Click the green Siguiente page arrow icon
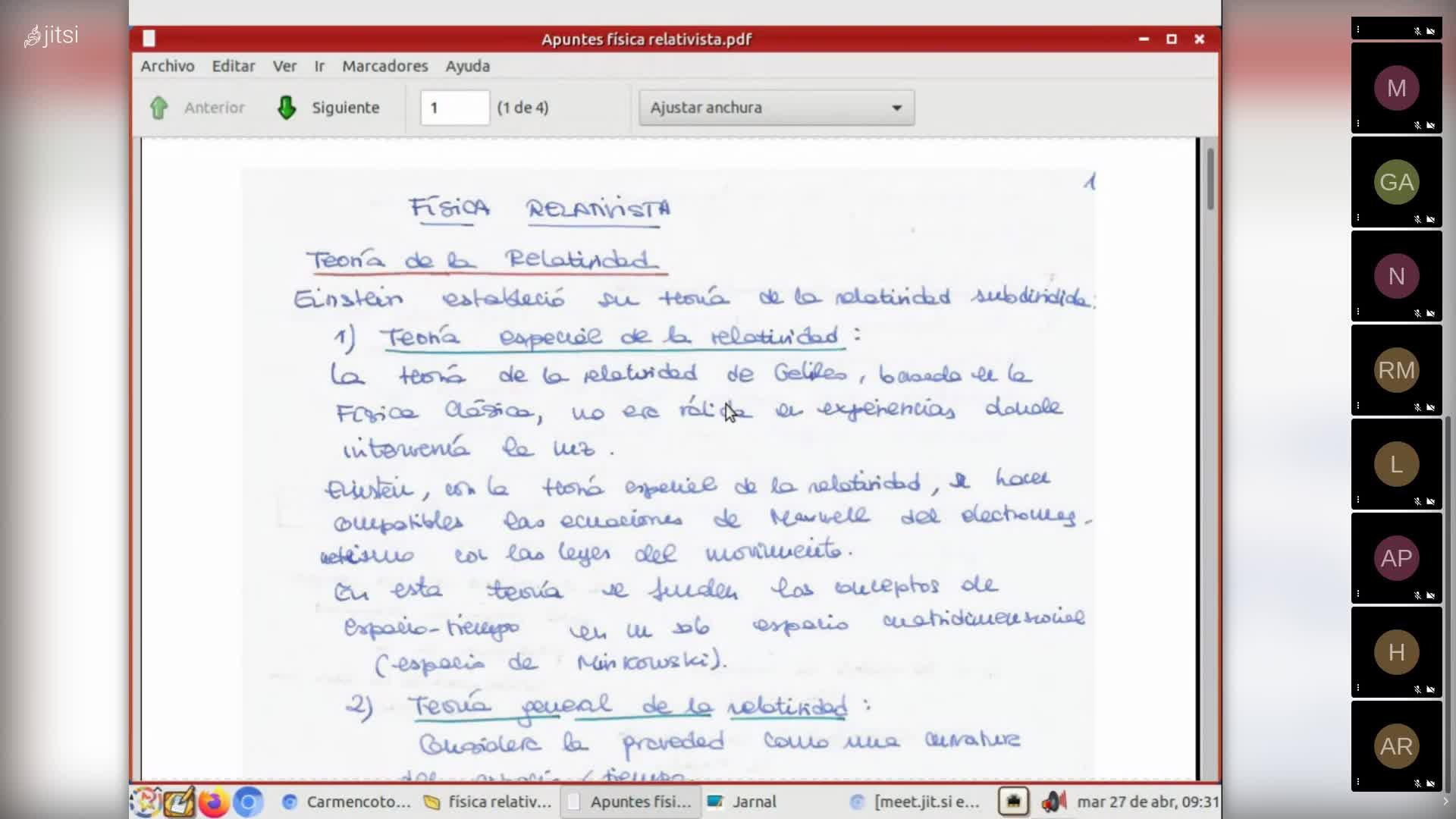 (x=287, y=108)
